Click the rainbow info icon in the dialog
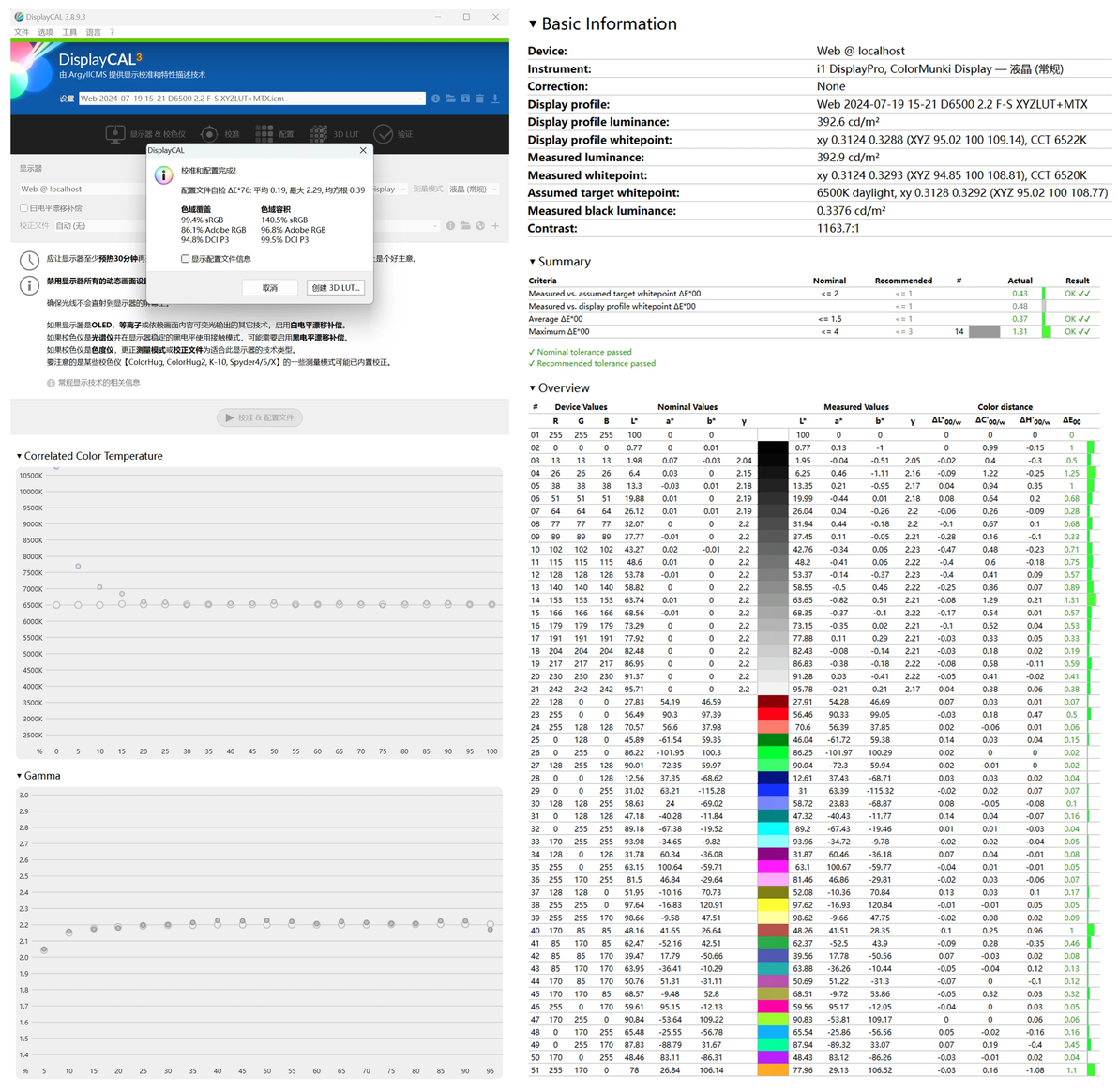The height and width of the screenshot is (1092, 1118). [164, 175]
